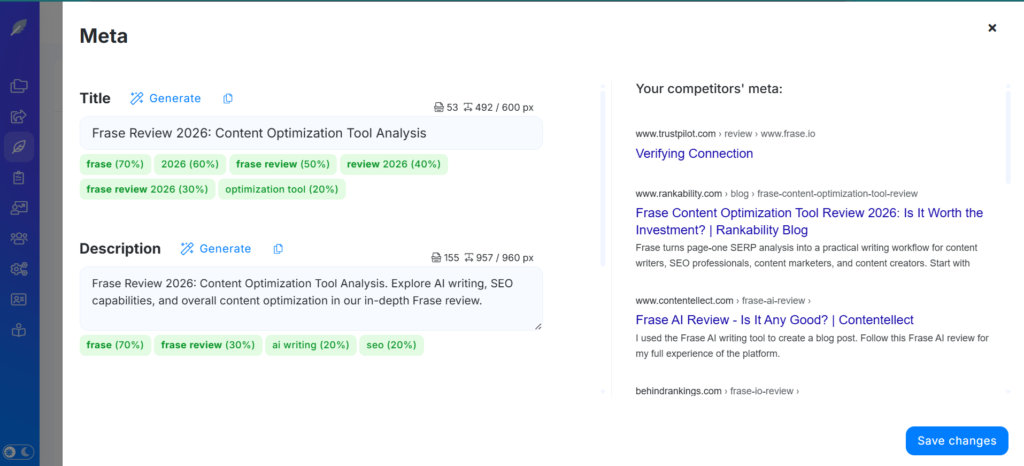
Task: Click the left meta form scrollbar
Action: click(x=603, y=178)
